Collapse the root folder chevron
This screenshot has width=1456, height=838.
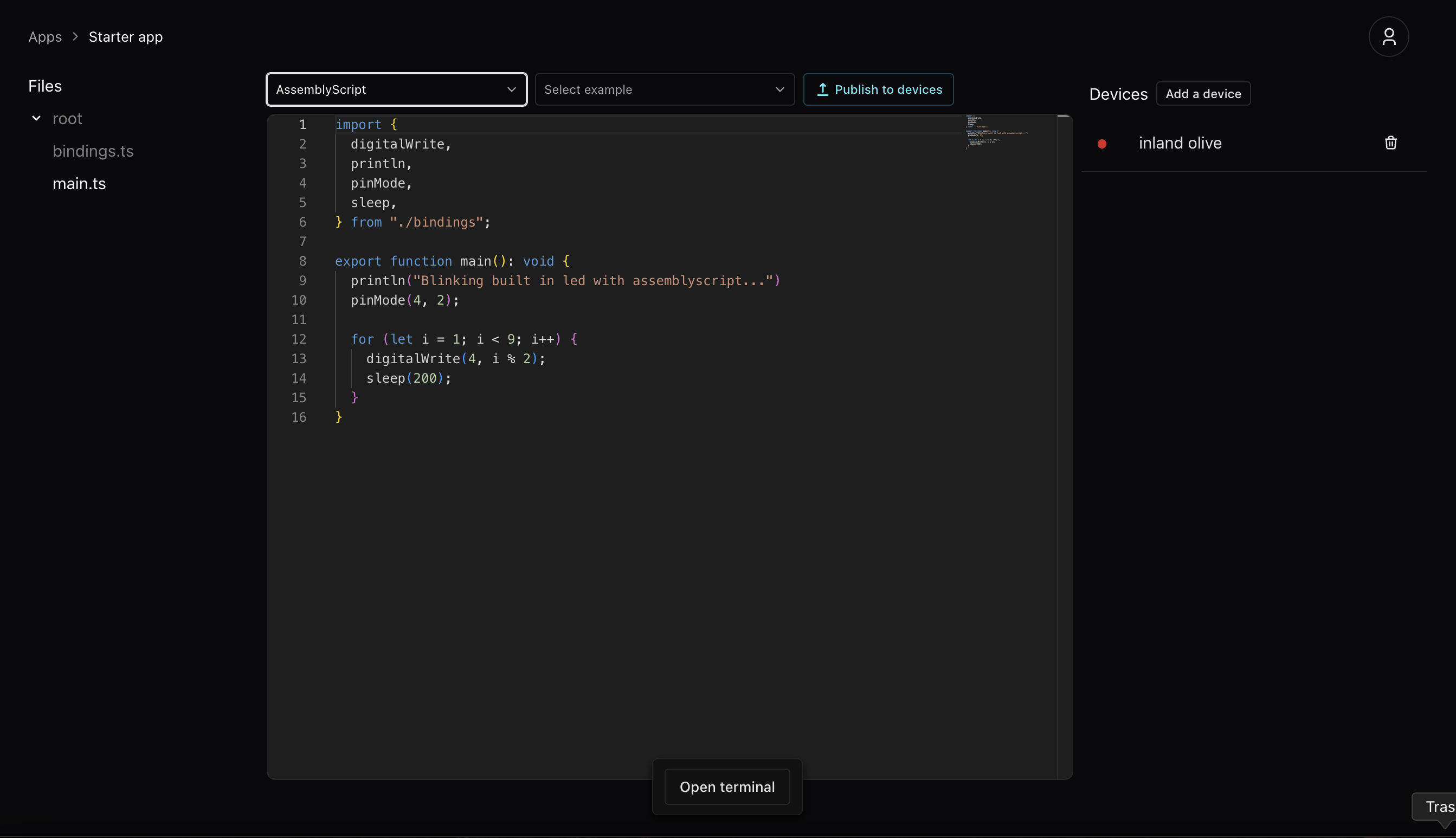click(36, 119)
